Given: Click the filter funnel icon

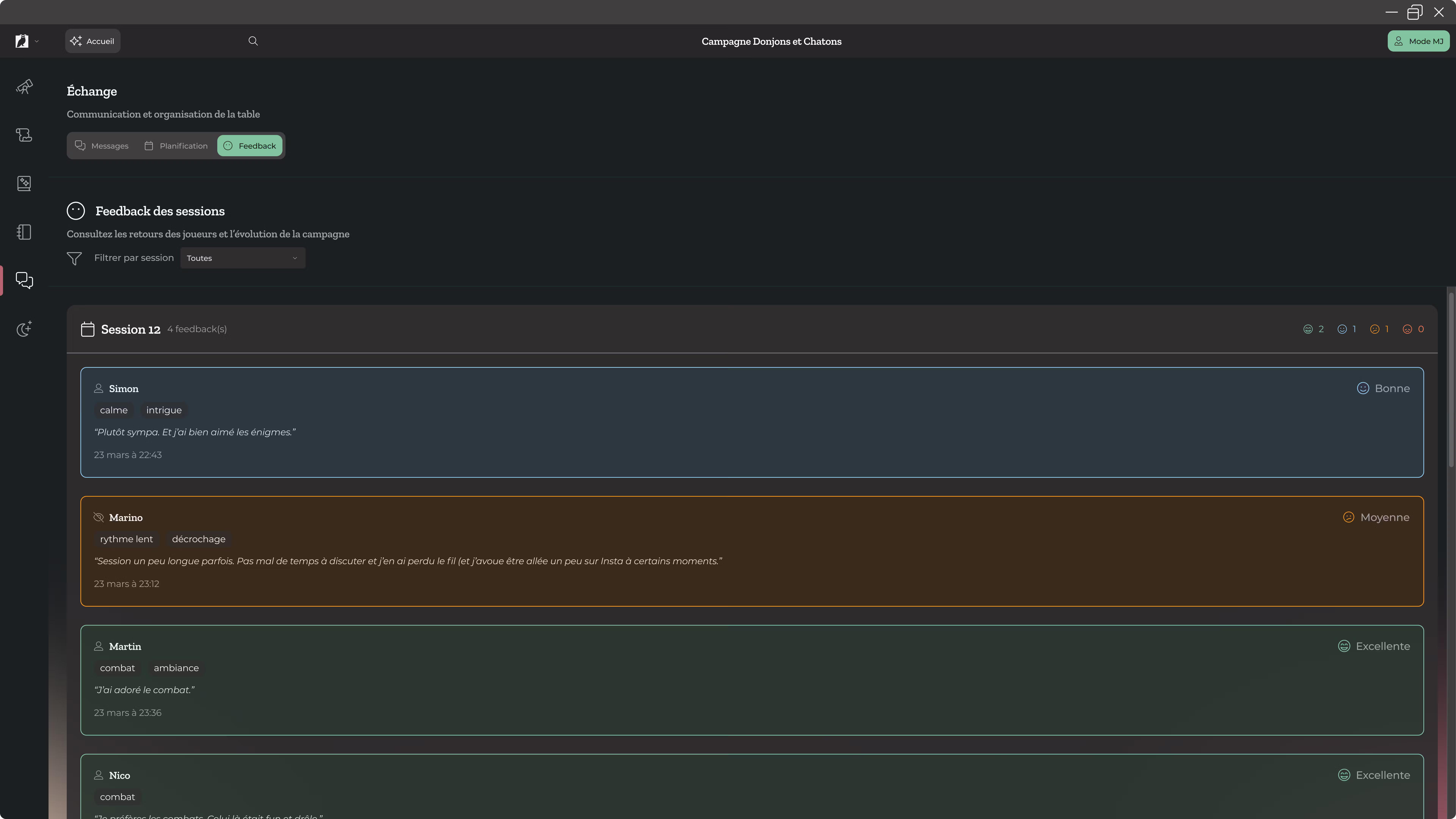Looking at the screenshot, I should (74, 258).
